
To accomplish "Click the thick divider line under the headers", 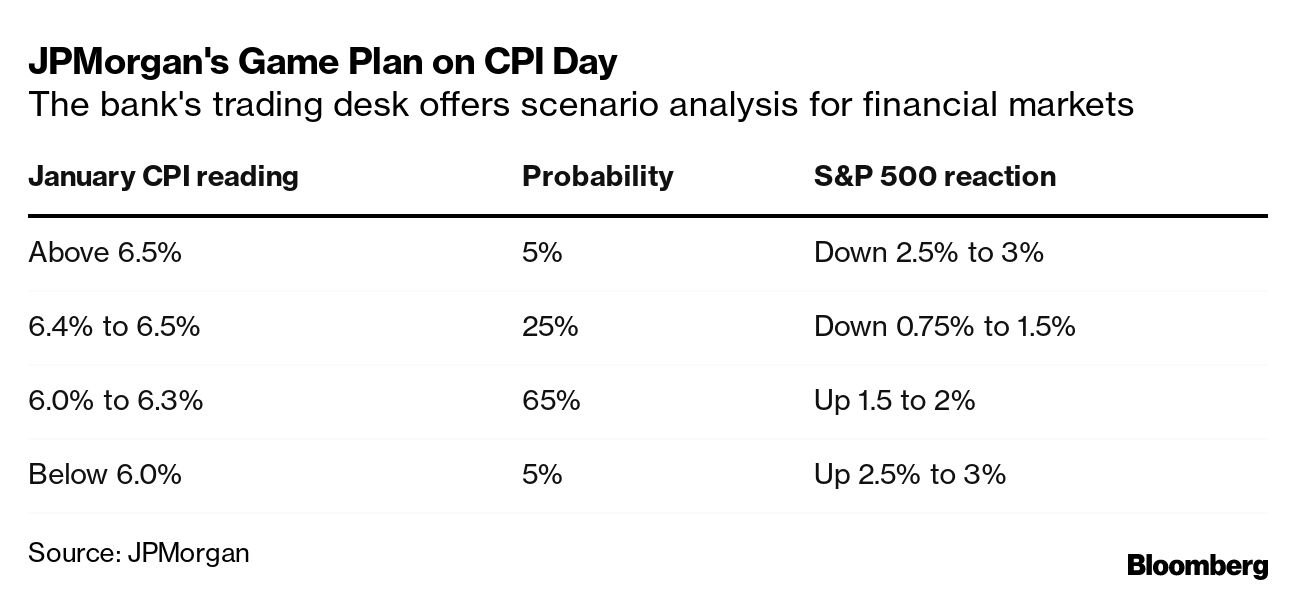I will tap(648, 215).
